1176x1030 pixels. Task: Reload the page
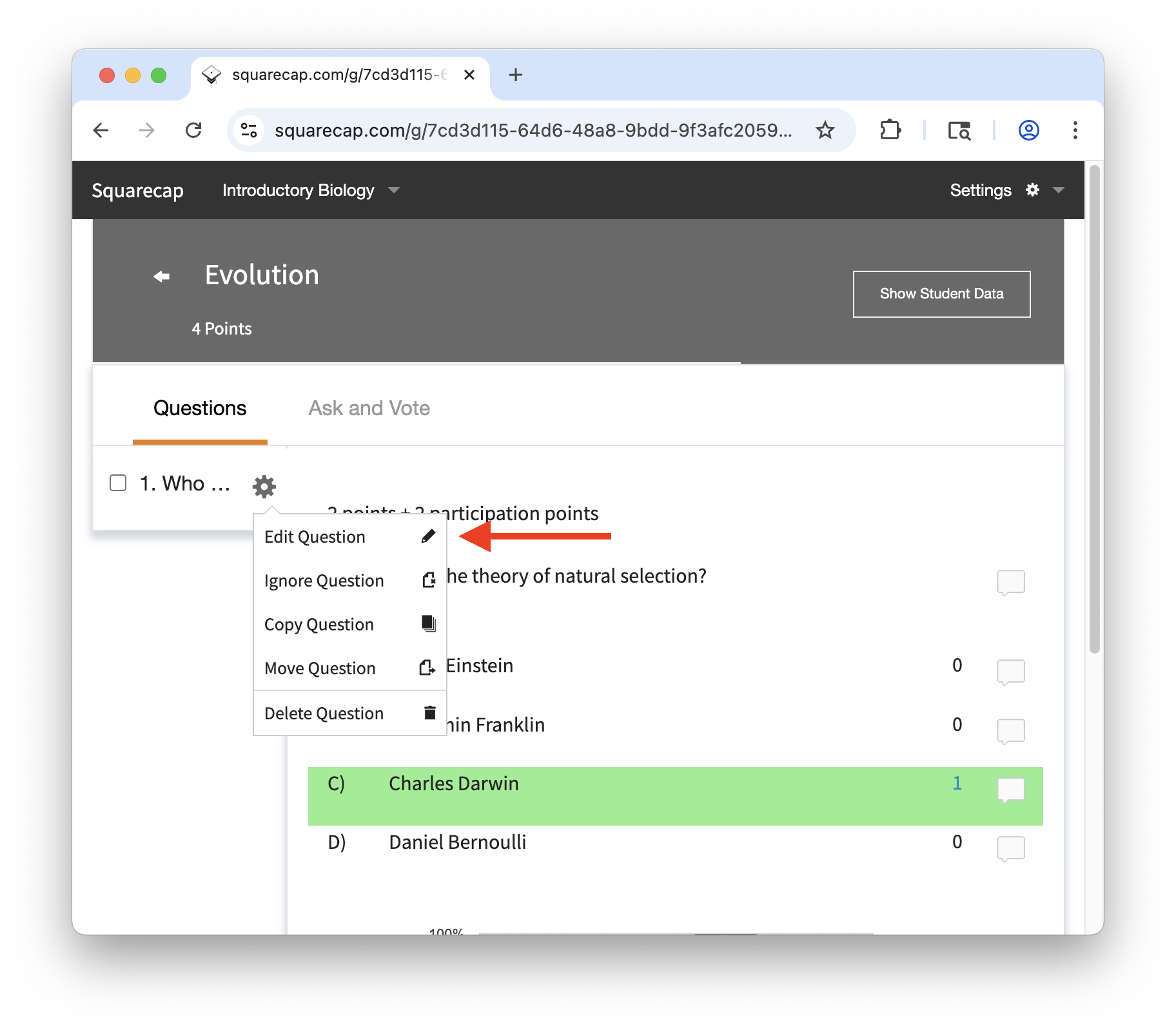[193, 130]
